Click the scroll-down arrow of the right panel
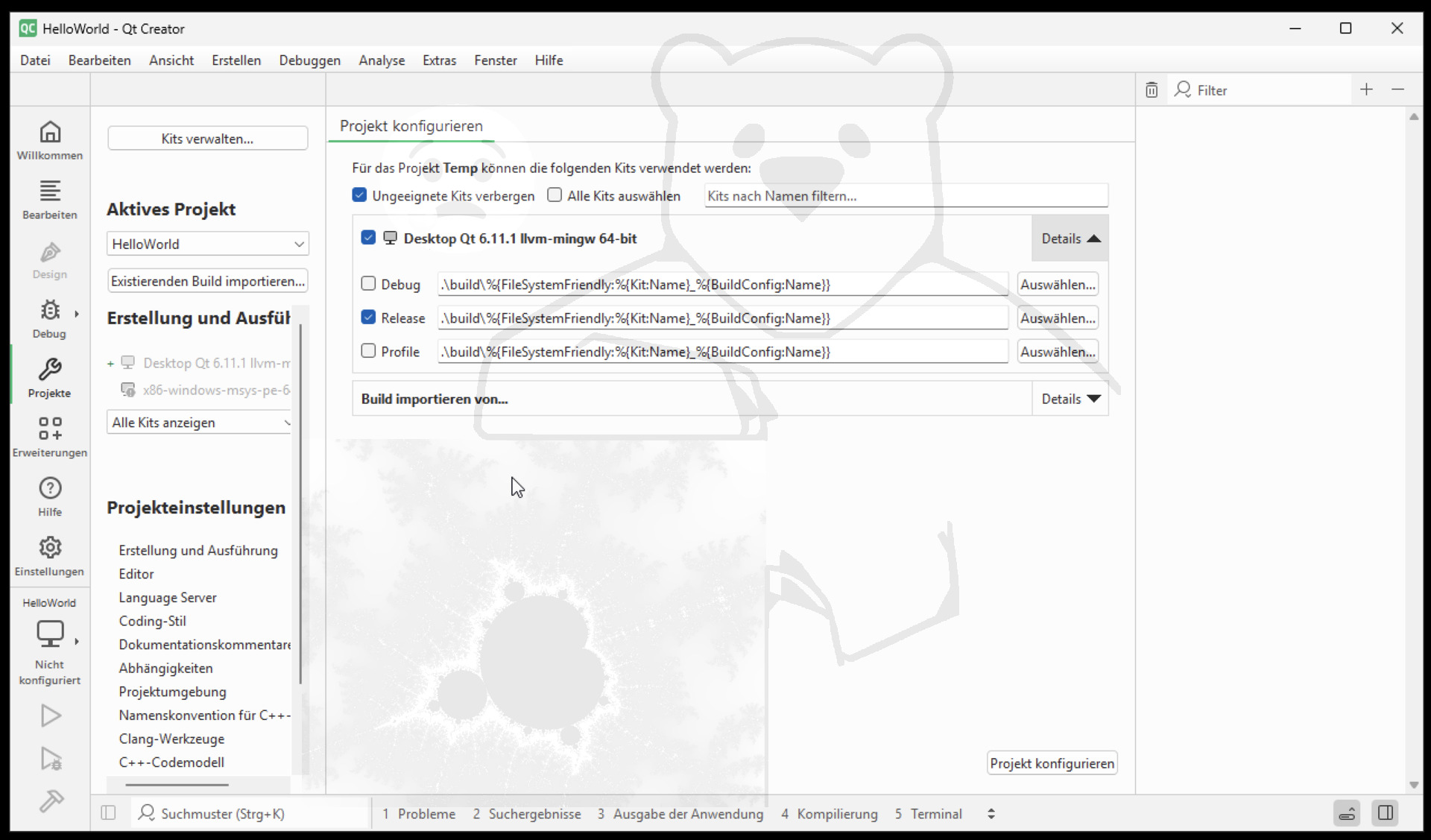Screen dimensions: 1431x840 pos(1414,785)
